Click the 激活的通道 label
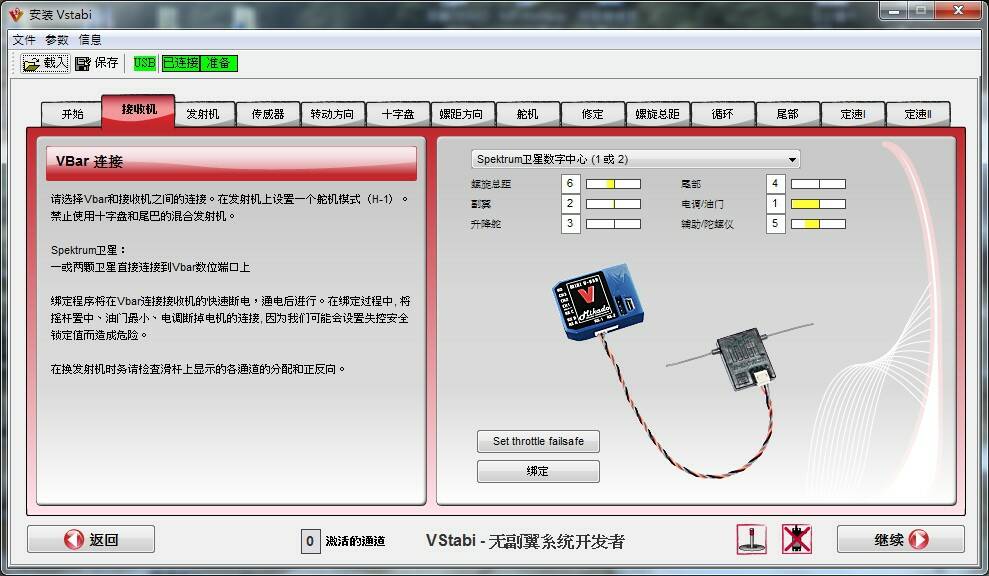The width and height of the screenshot is (989, 576). 355,541
